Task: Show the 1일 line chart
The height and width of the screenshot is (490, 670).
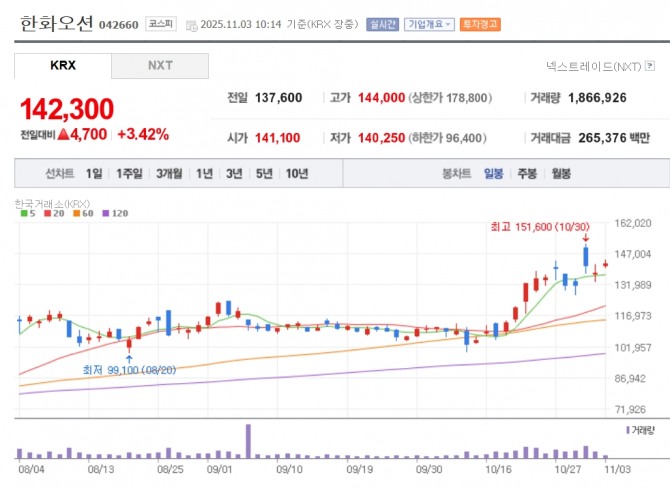Action: (94, 173)
